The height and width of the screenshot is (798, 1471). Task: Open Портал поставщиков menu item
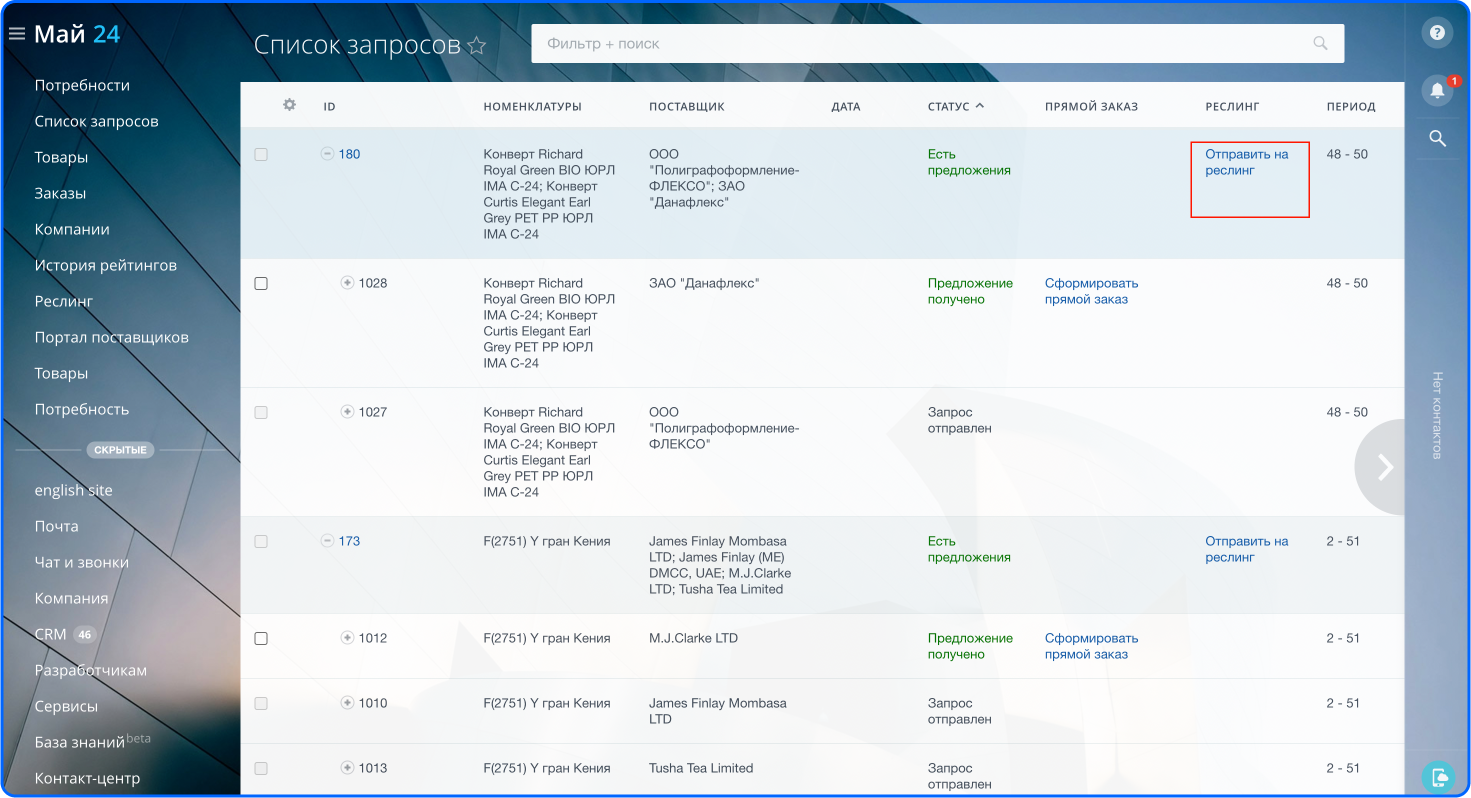tap(111, 337)
